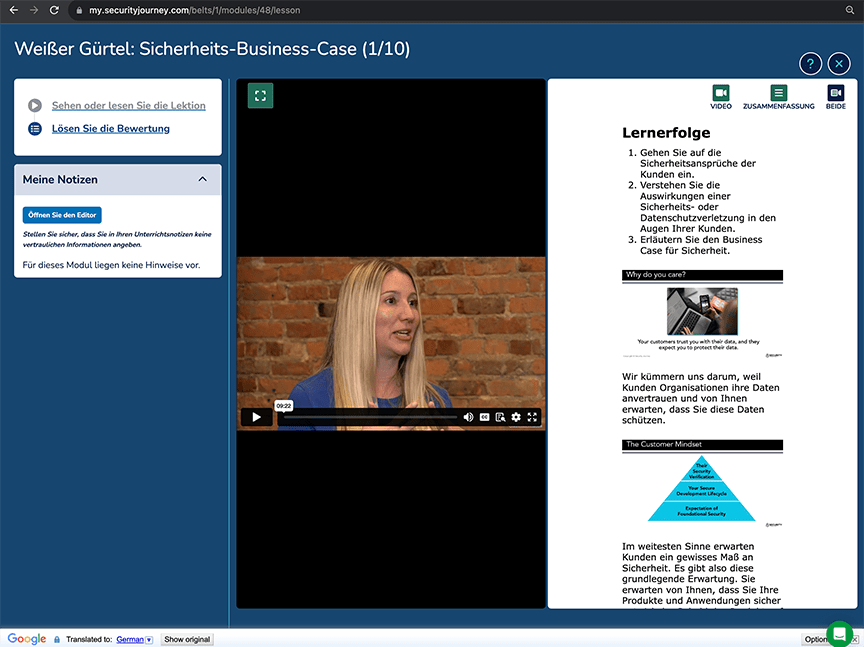Open the video transcript search

pyautogui.click(x=500, y=417)
